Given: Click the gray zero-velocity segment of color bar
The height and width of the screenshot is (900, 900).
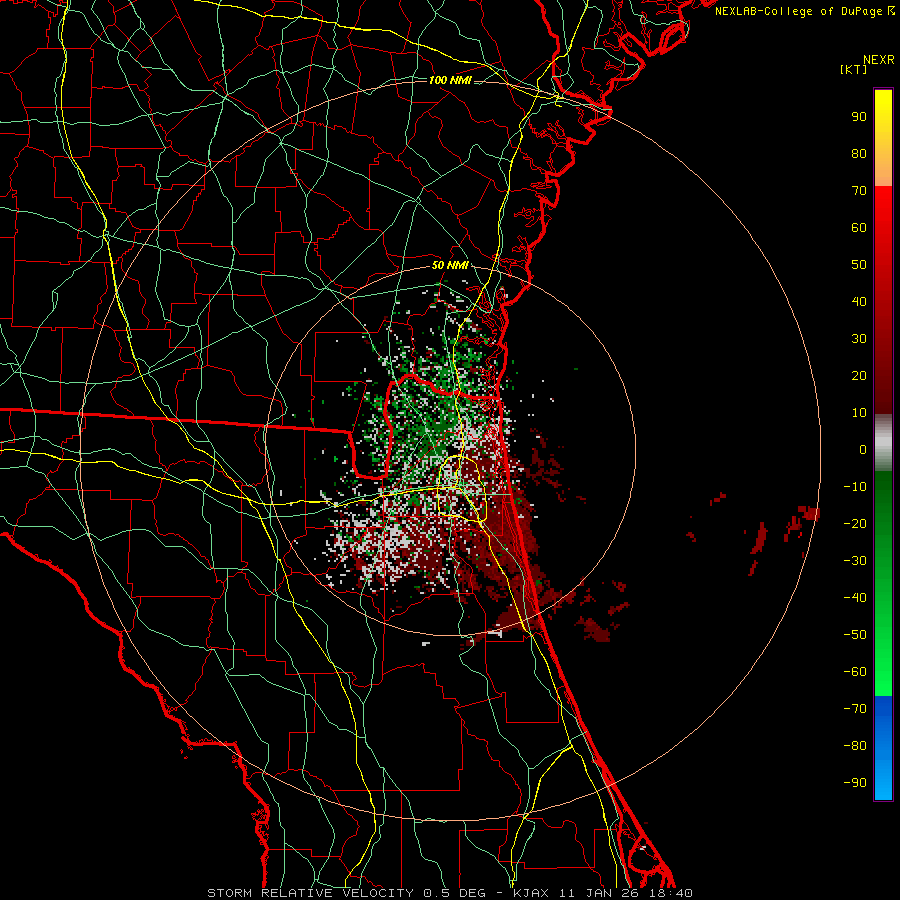Looking at the screenshot, I should pyautogui.click(x=883, y=443).
